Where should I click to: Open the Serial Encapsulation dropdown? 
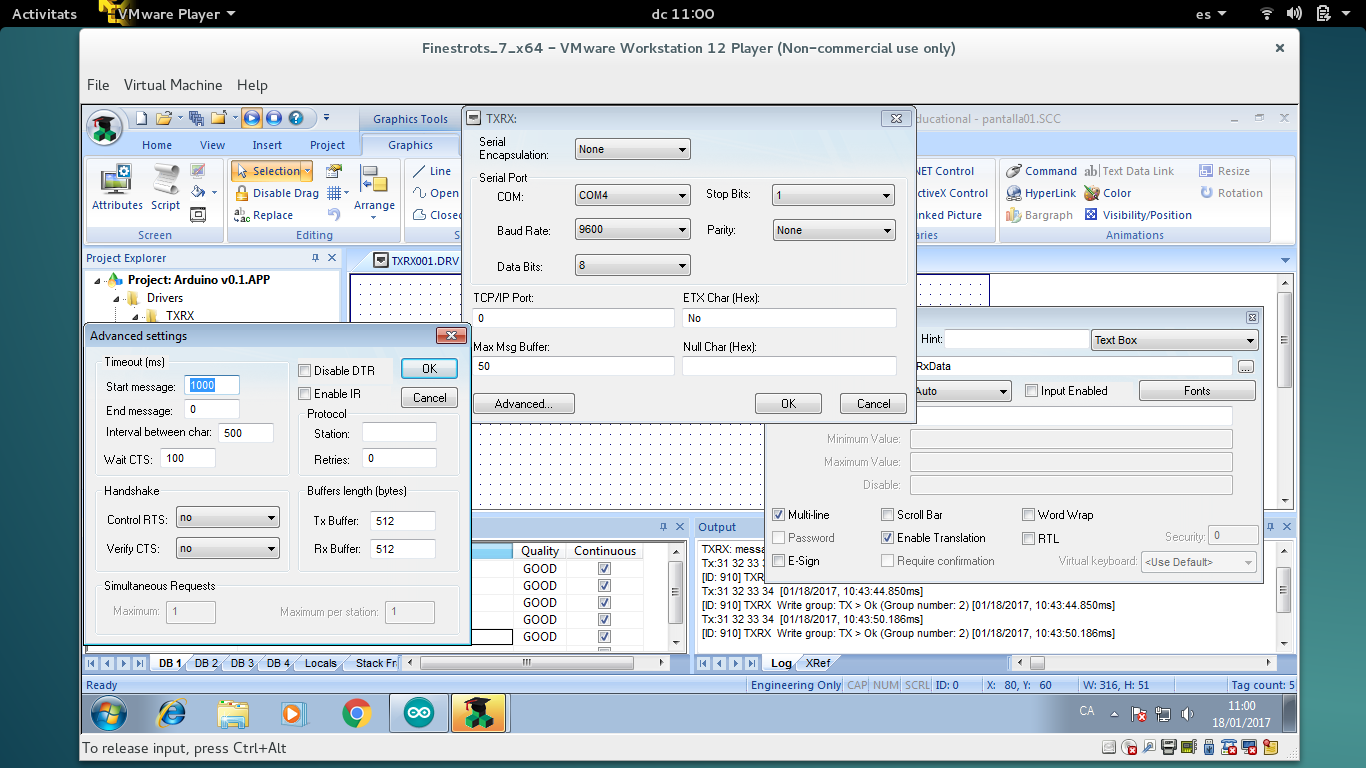[x=633, y=149]
